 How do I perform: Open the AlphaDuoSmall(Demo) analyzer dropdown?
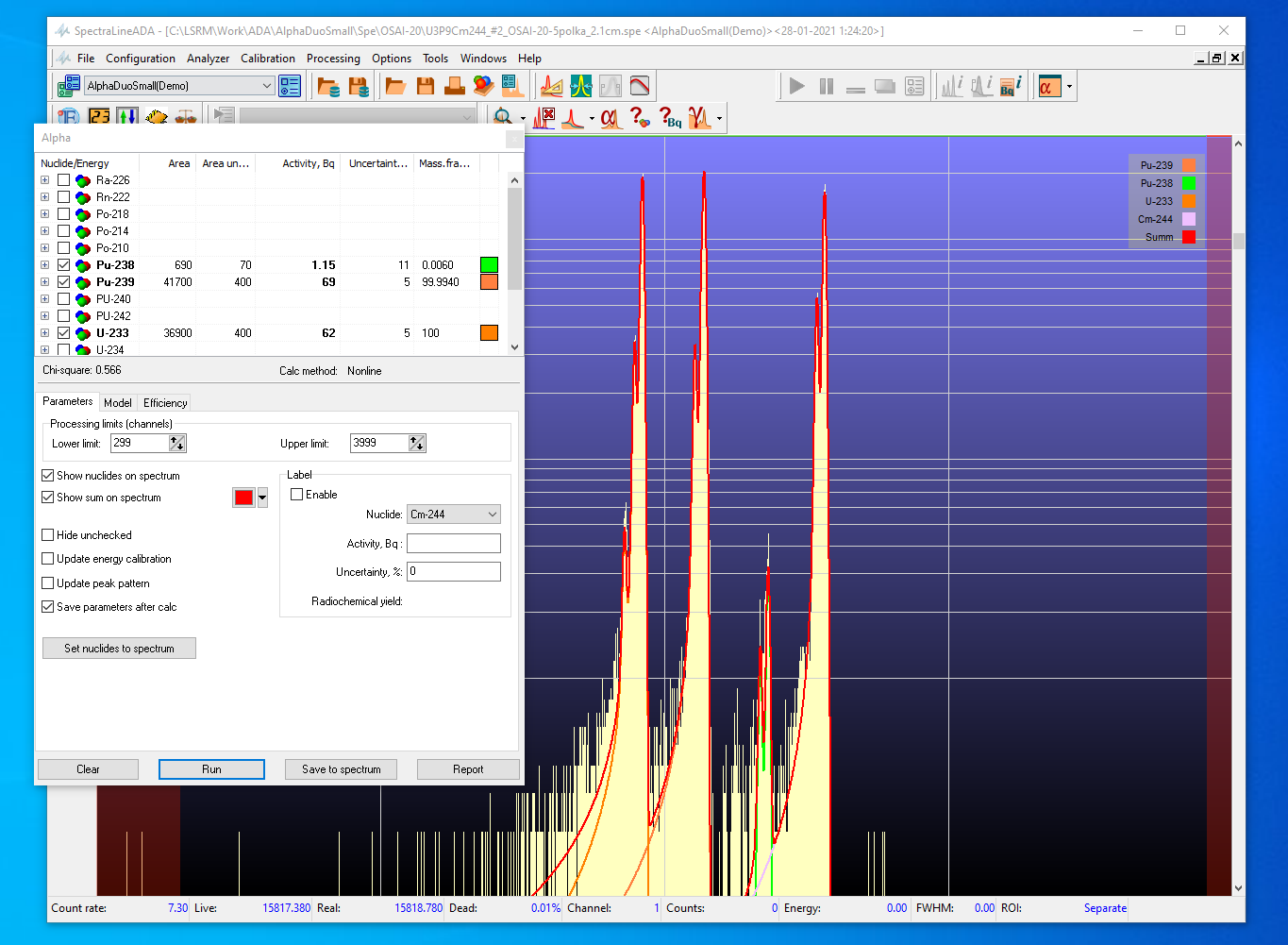[267, 86]
